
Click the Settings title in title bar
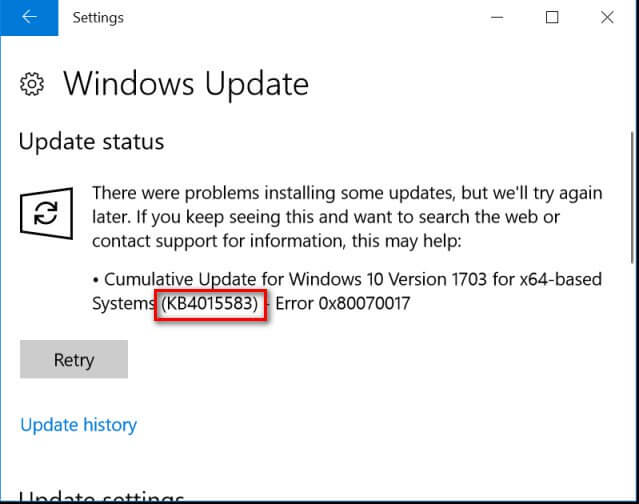click(98, 18)
